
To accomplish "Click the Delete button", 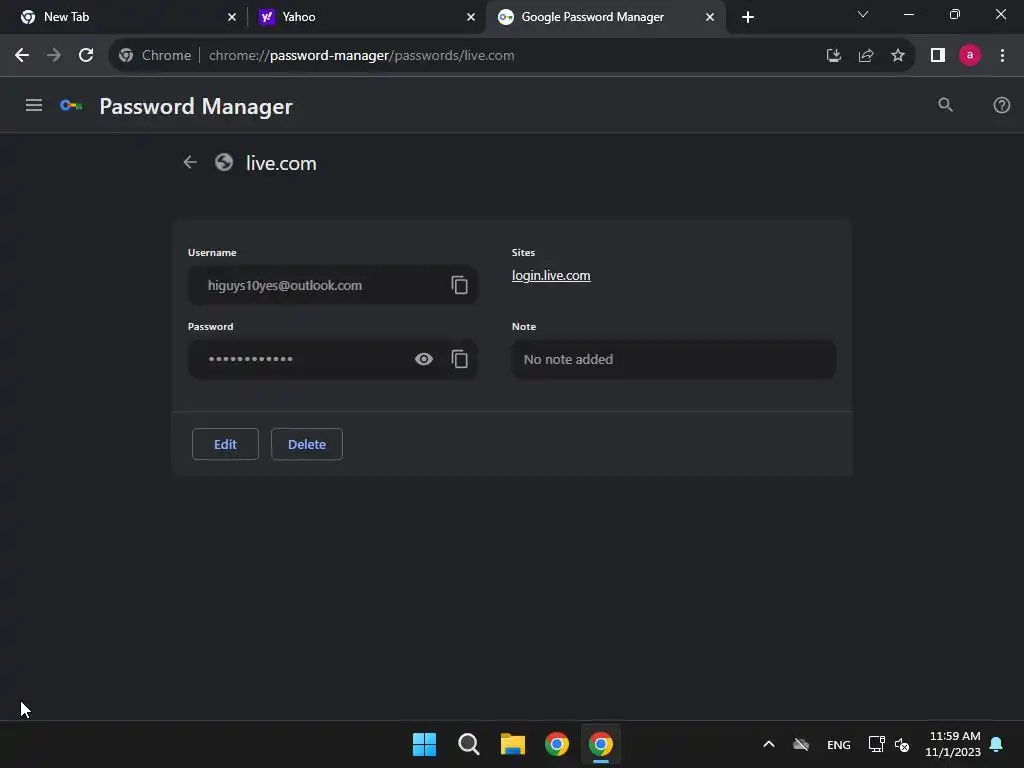I will click(307, 444).
